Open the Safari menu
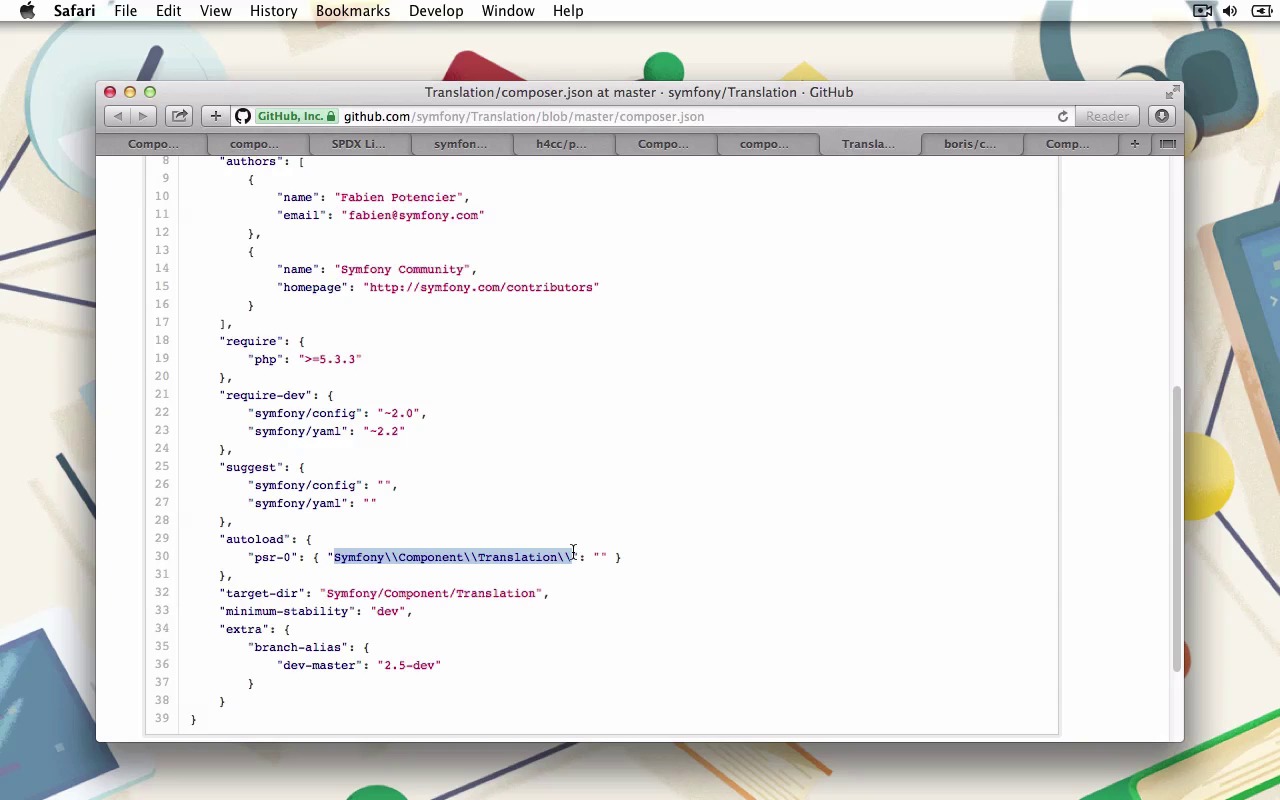 click(74, 11)
